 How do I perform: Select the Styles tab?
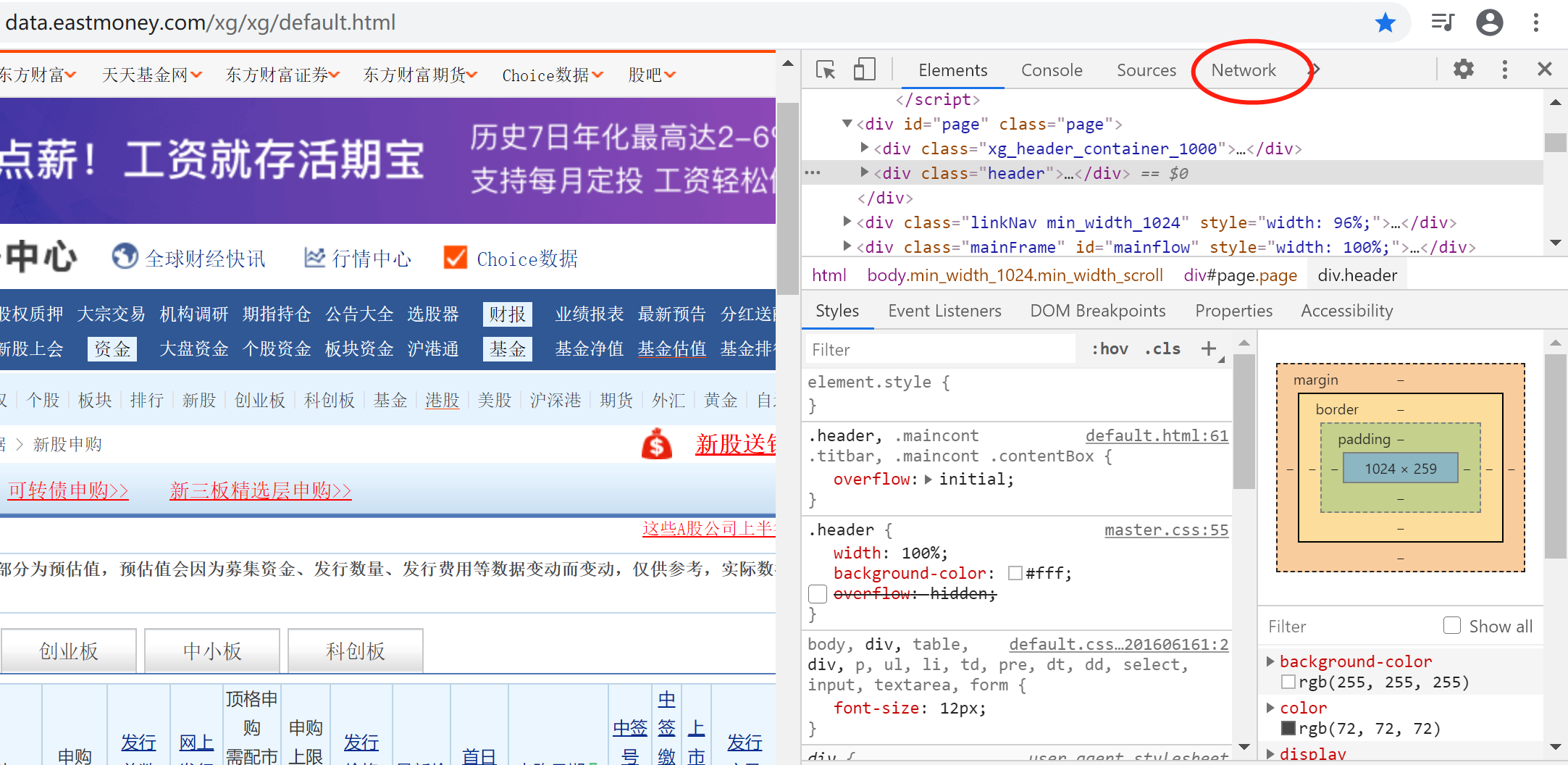pos(837,311)
